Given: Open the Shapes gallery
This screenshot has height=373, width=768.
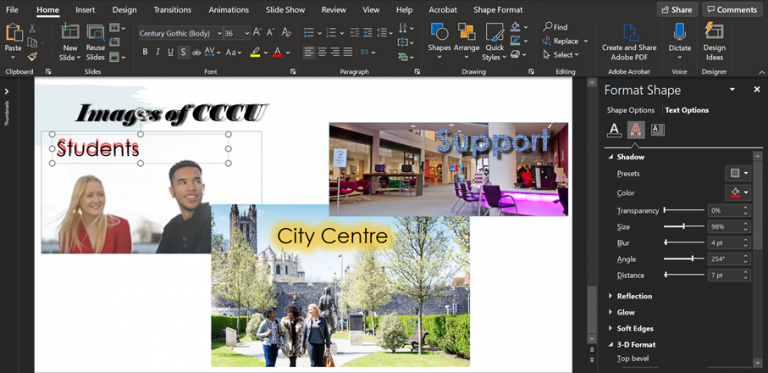Looking at the screenshot, I should tap(439, 41).
